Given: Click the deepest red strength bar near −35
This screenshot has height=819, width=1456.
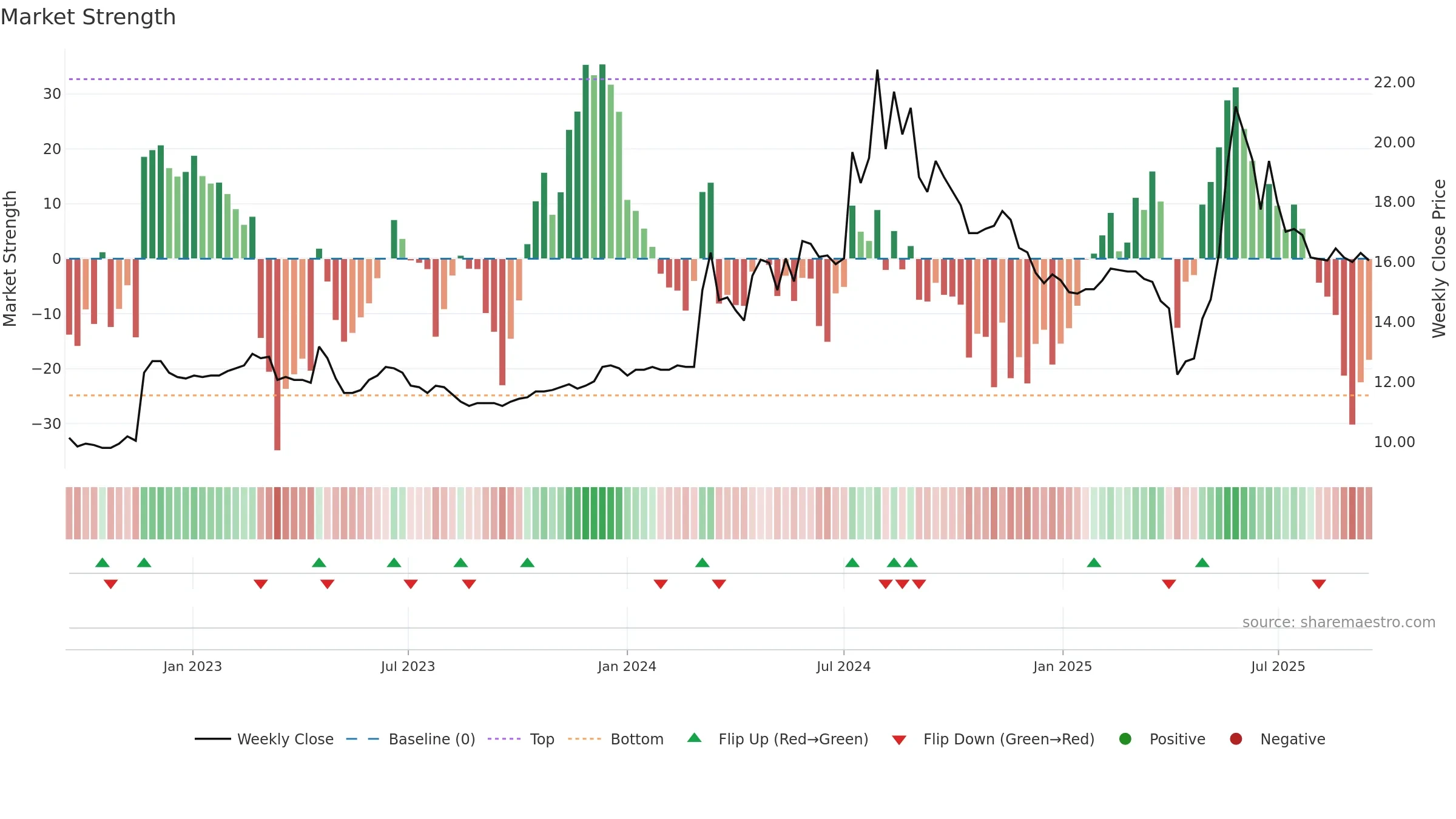Looking at the screenshot, I should [277, 354].
